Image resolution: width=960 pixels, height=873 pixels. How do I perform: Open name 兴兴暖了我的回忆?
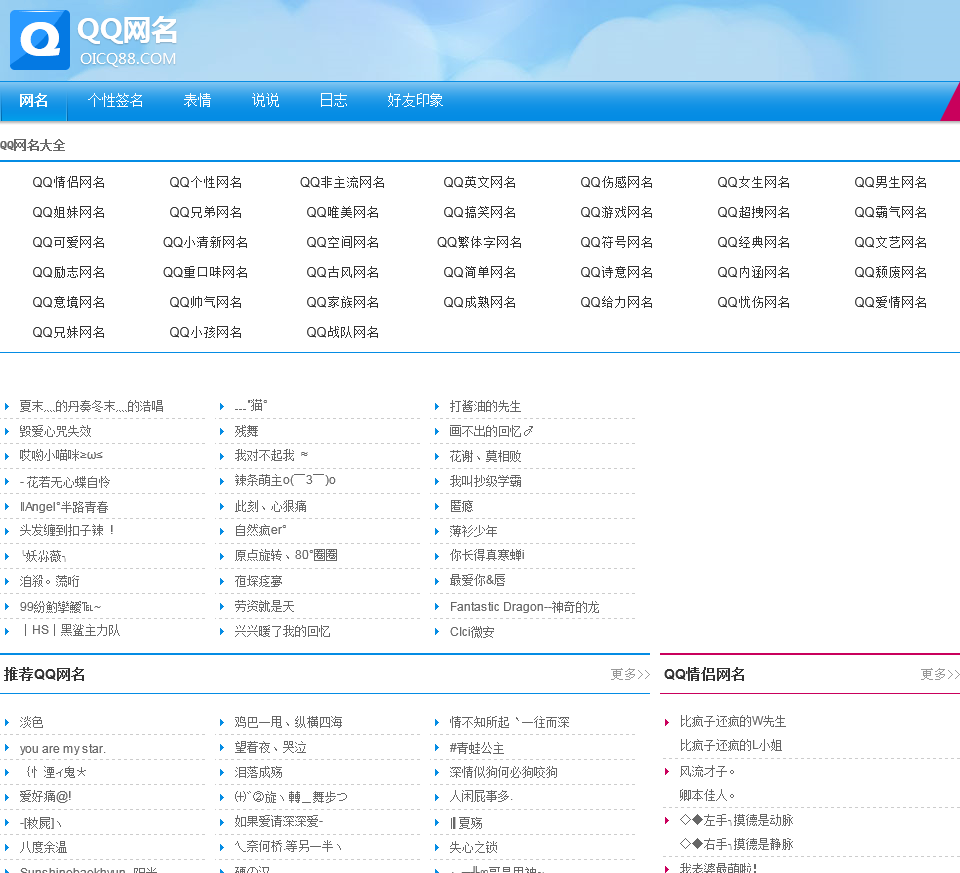tap(282, 631)
